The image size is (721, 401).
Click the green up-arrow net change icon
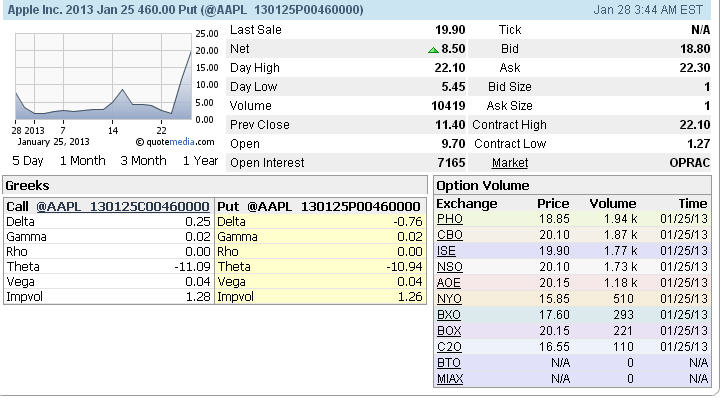(433, 50)
